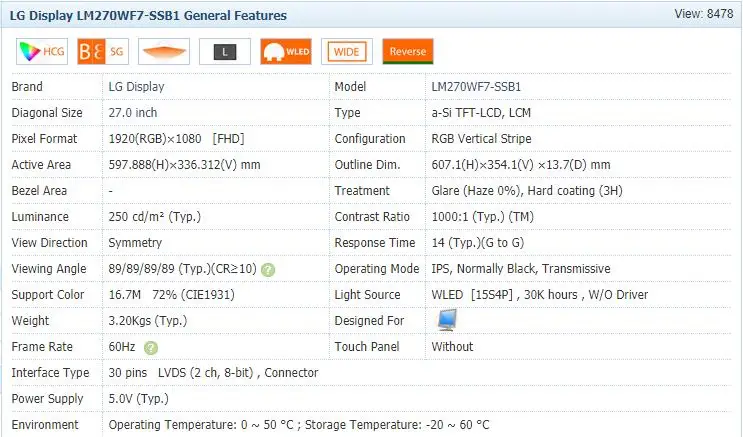743x437 pixels.
Task: Click the Designed For label
Action: [369, 321]
